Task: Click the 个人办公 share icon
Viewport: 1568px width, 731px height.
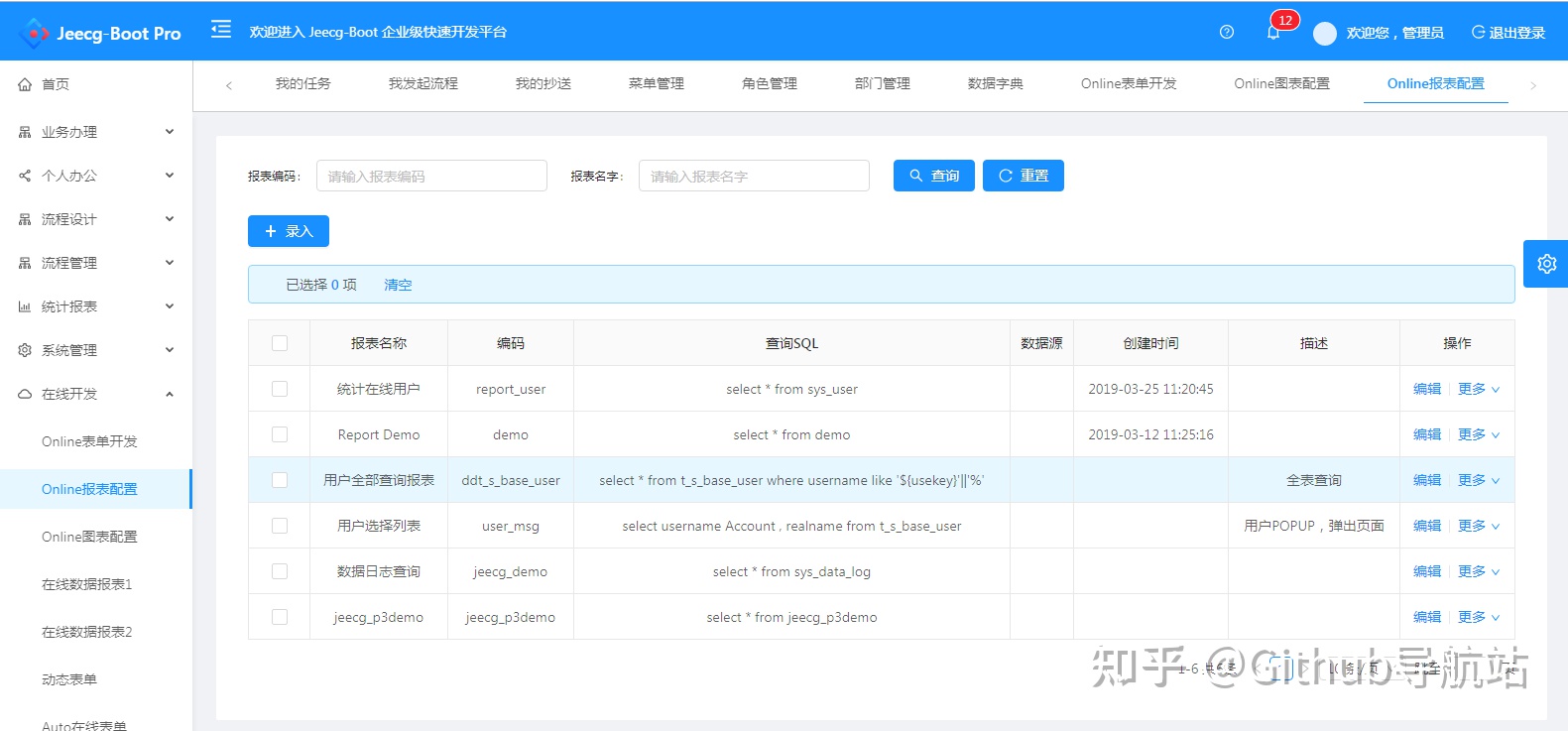Action: [x=25, y=176]
